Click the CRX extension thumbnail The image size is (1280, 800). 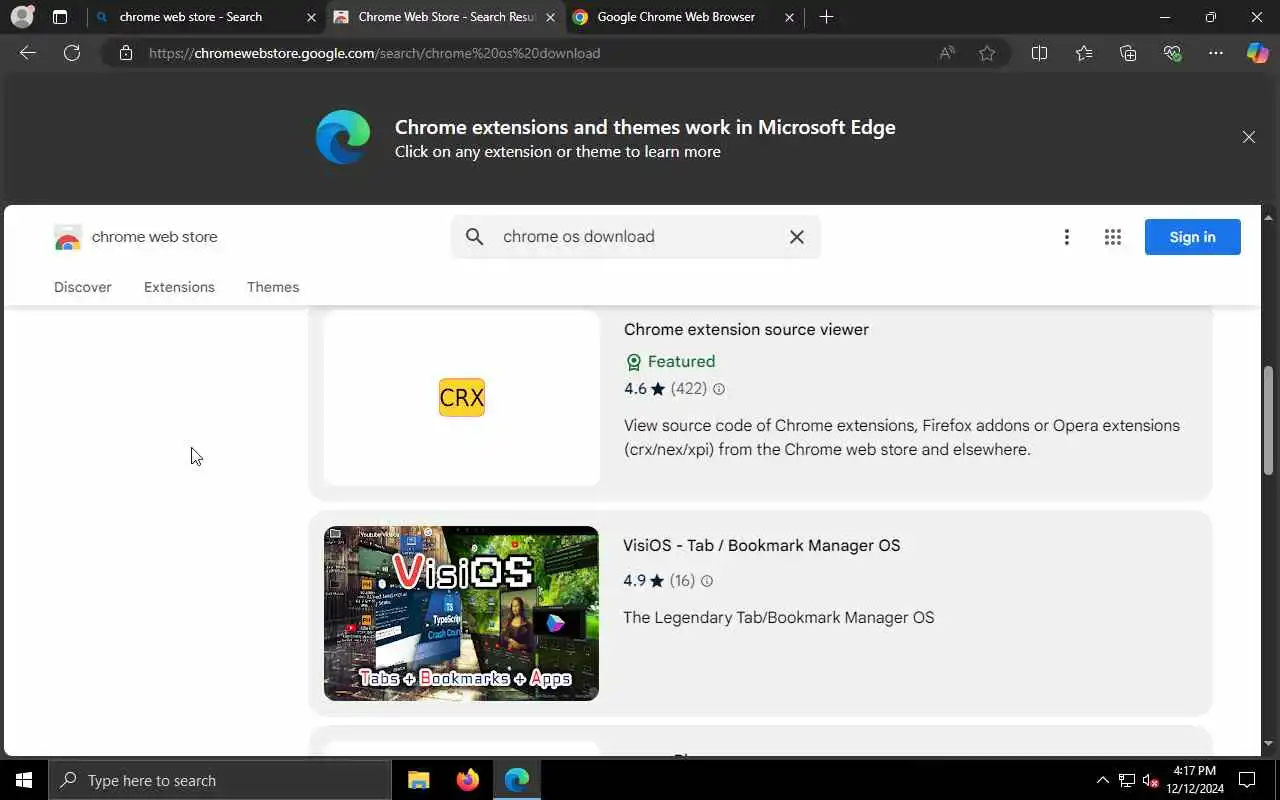[x=461, y=398]
